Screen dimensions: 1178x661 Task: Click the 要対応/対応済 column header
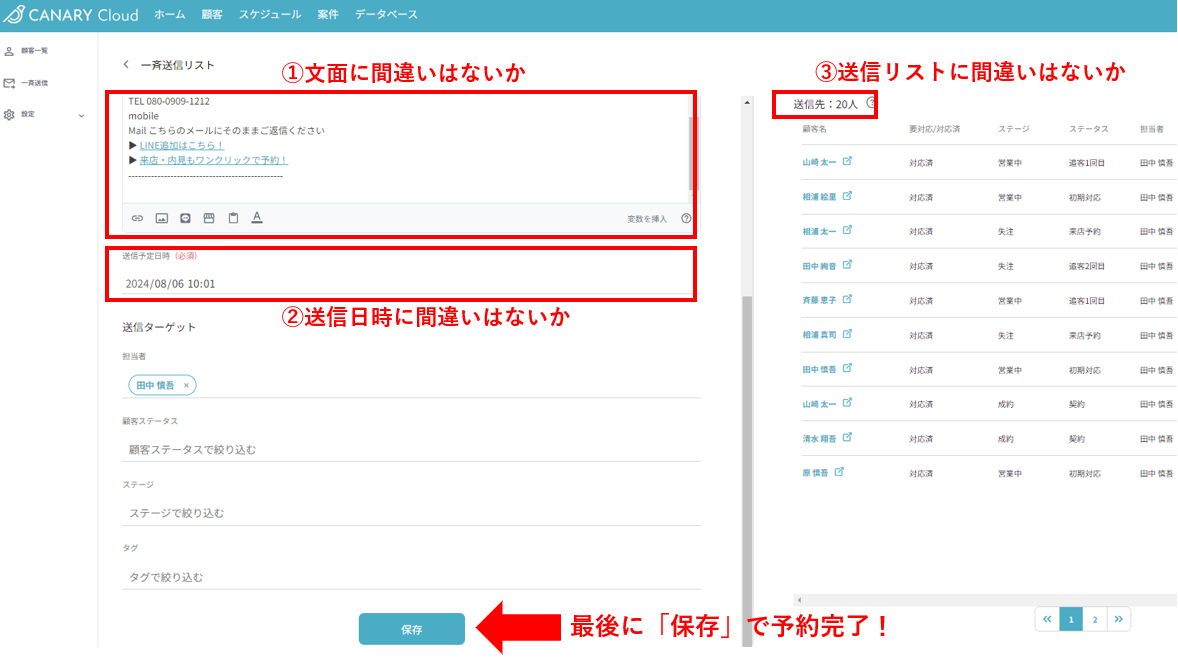(934, 129)
